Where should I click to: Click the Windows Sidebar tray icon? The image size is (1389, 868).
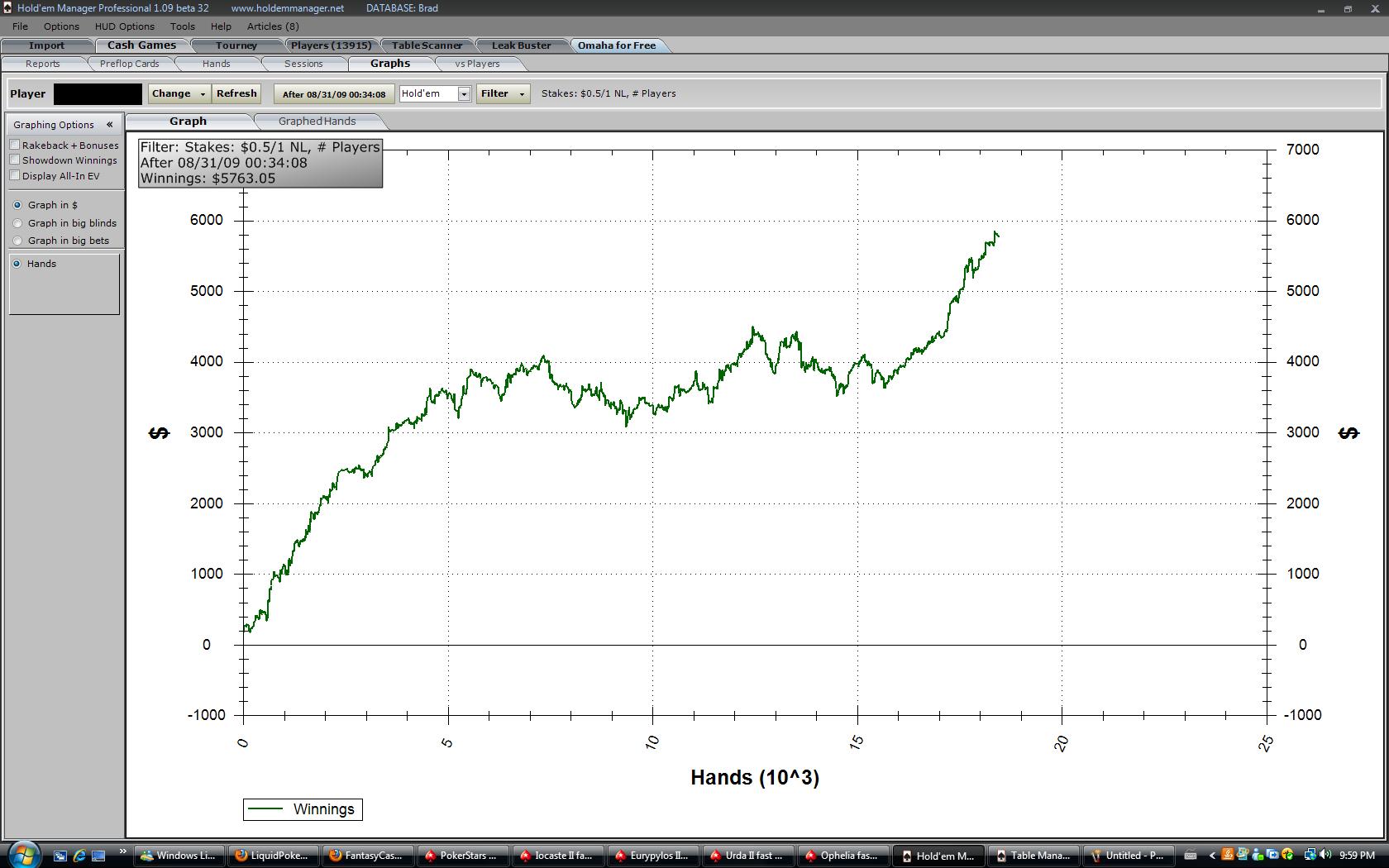[1243, 855]
